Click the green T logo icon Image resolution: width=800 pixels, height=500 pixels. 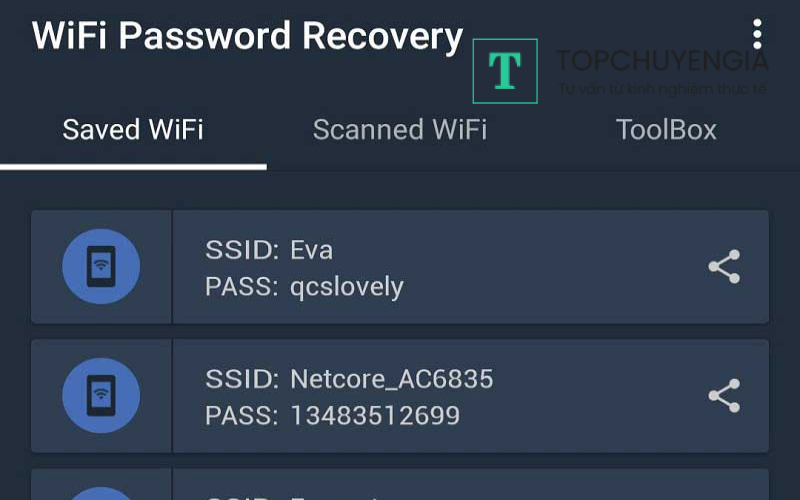pyautogui.click(x=505, y=71)
